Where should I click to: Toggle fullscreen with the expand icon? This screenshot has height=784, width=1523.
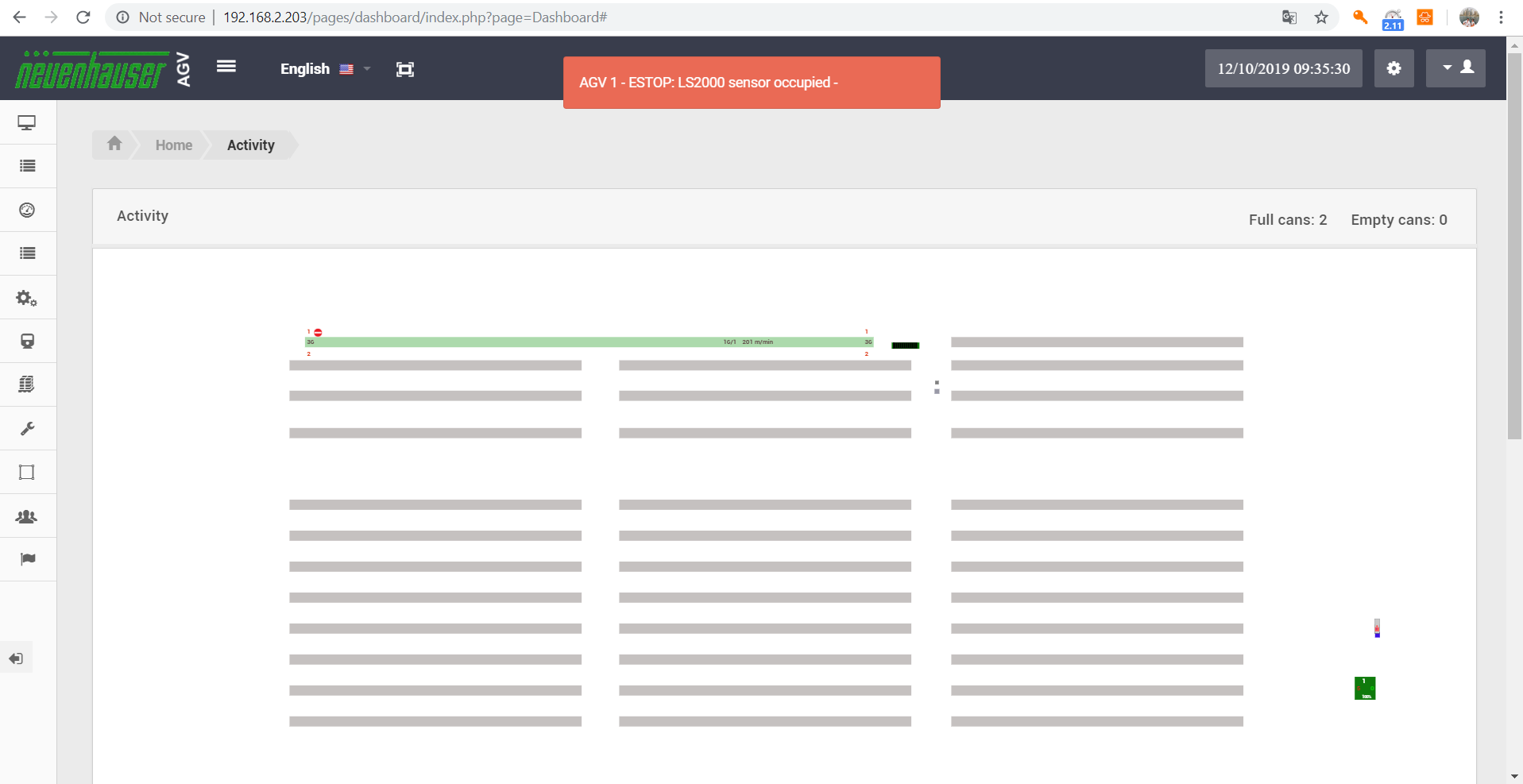point(405,69)
